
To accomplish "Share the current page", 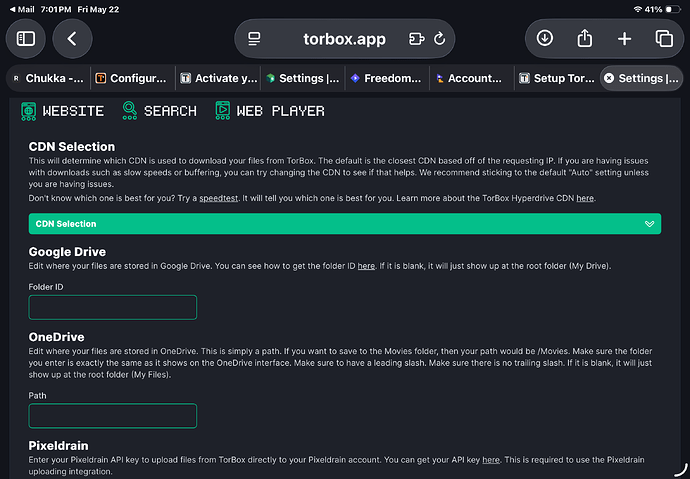I will (x=584, y=38).
